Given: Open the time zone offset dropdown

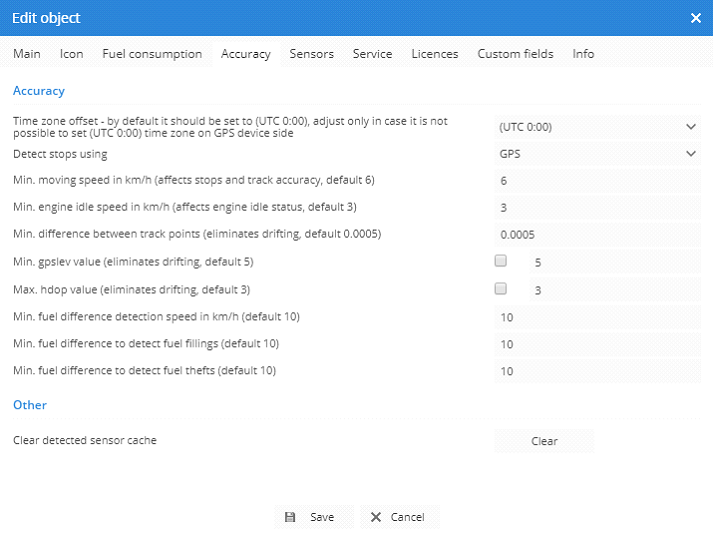Looking at the screenshot, I should coord(597,127).
